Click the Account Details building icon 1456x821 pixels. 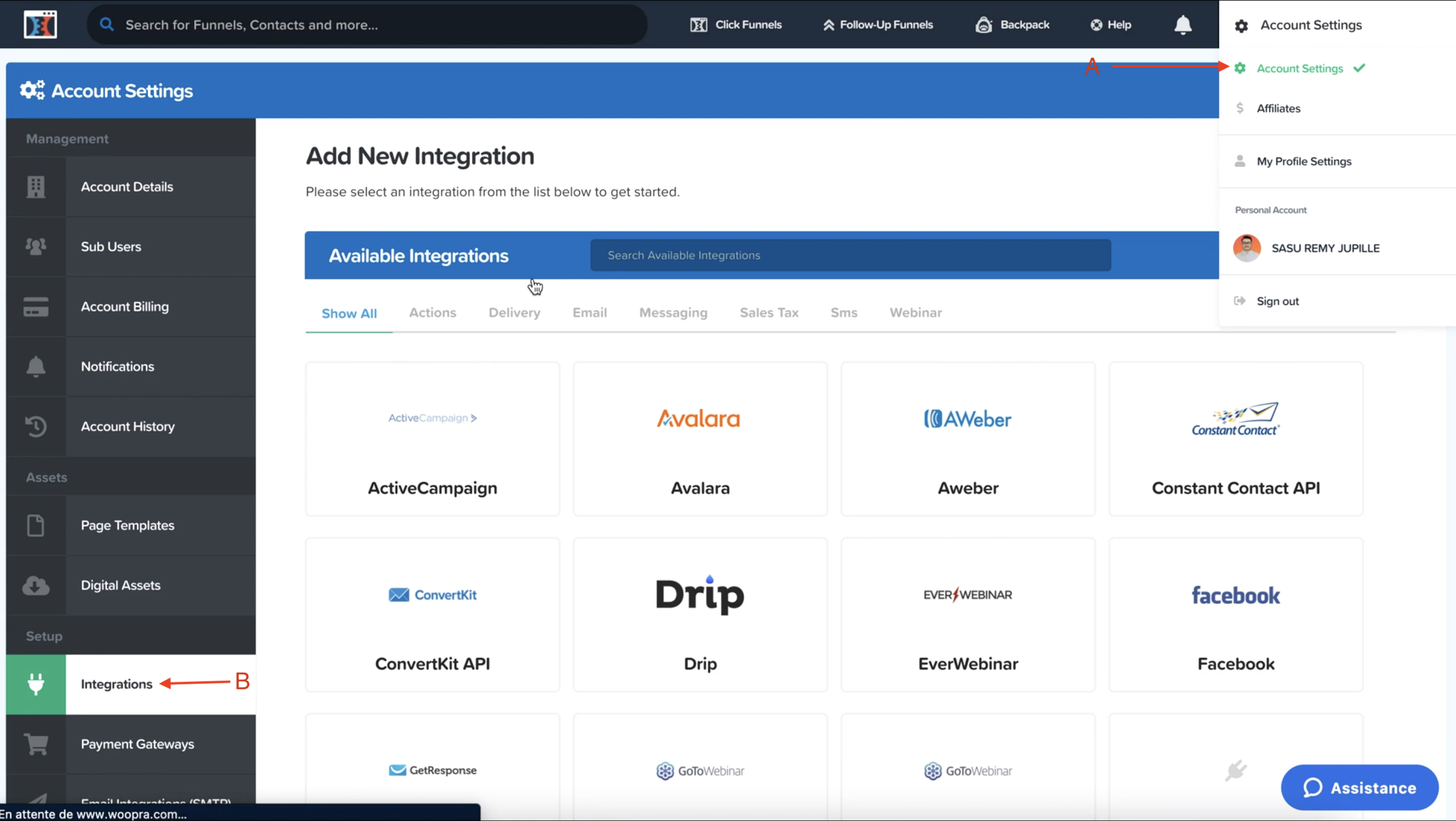[35, 187]
